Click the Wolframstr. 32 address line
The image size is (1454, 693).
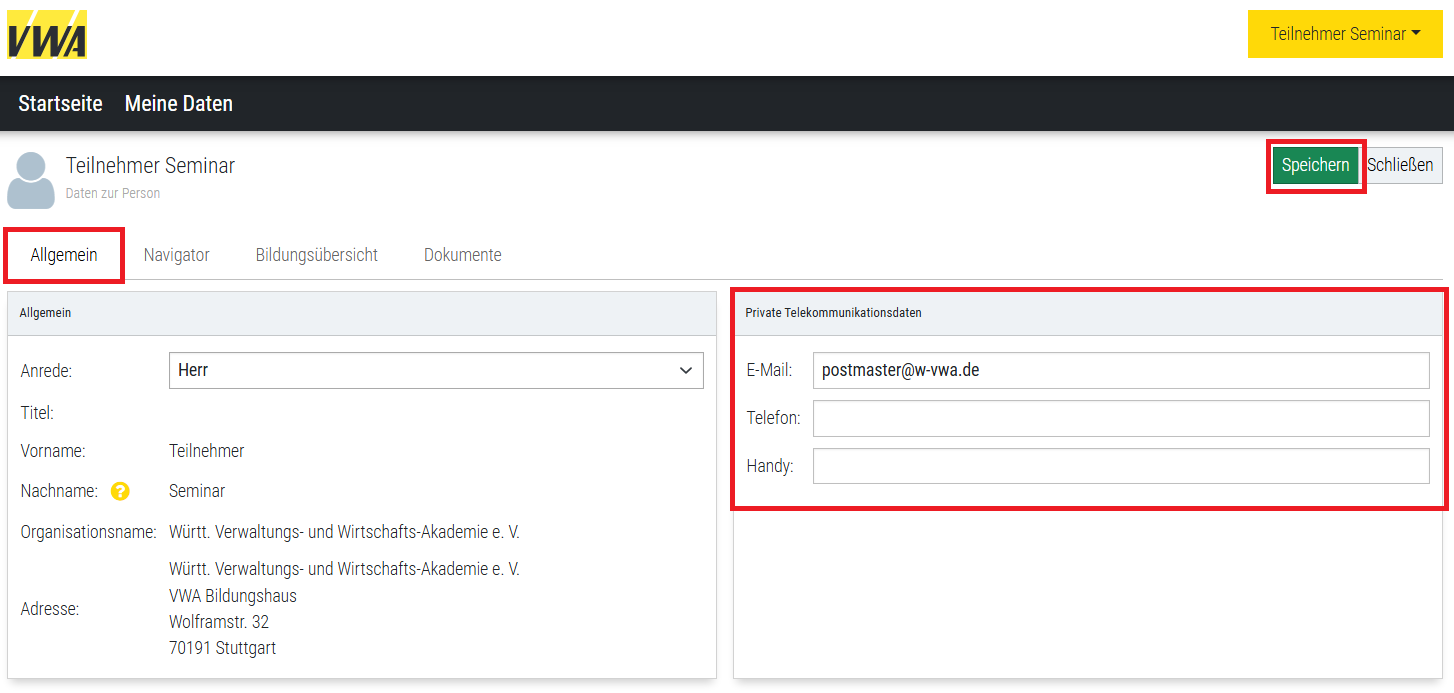coord(219,622)
